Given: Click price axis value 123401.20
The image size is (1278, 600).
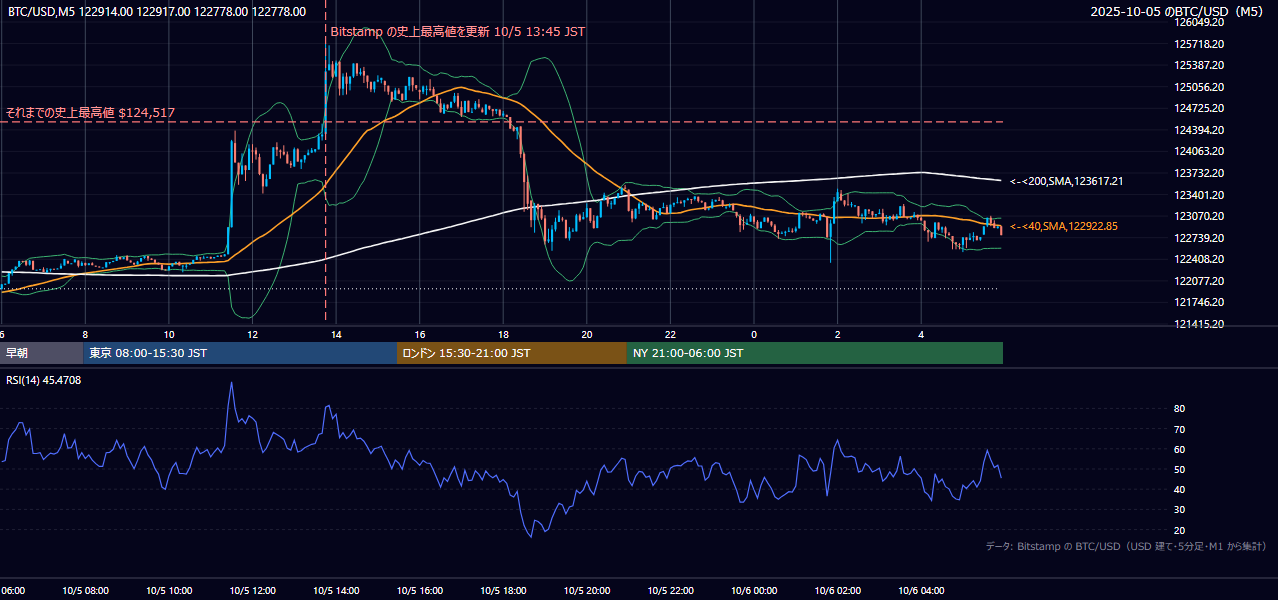Looking at the screenshot, I should coord(1201,194).
